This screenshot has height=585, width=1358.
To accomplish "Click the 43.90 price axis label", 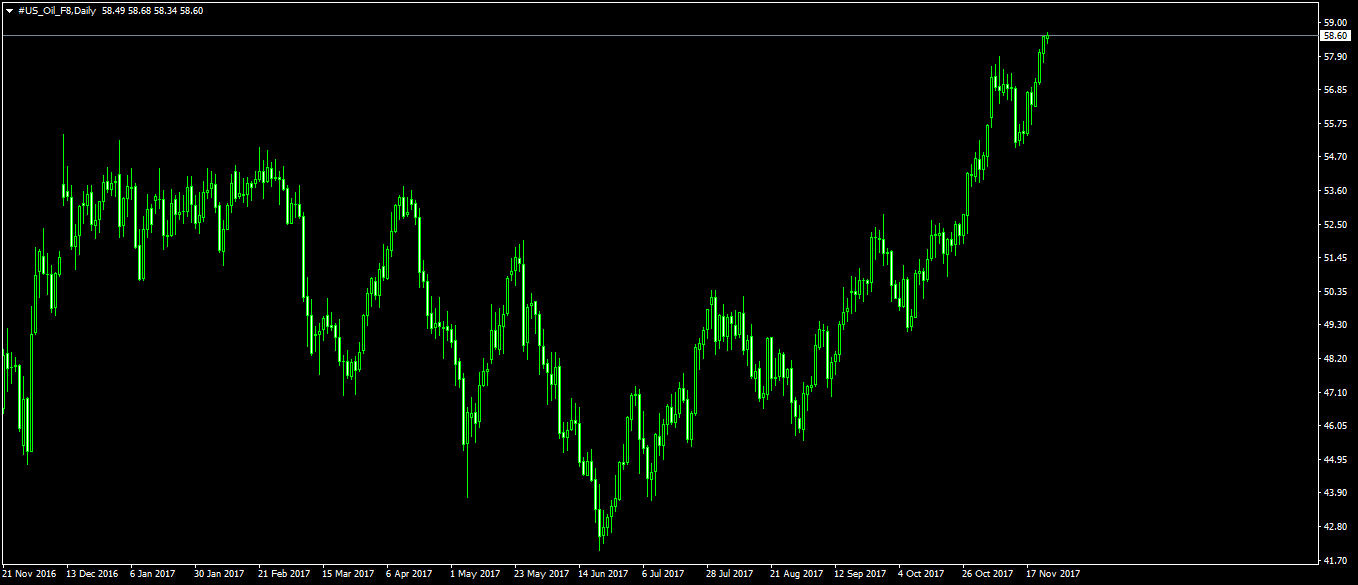I will [1335, 493].
